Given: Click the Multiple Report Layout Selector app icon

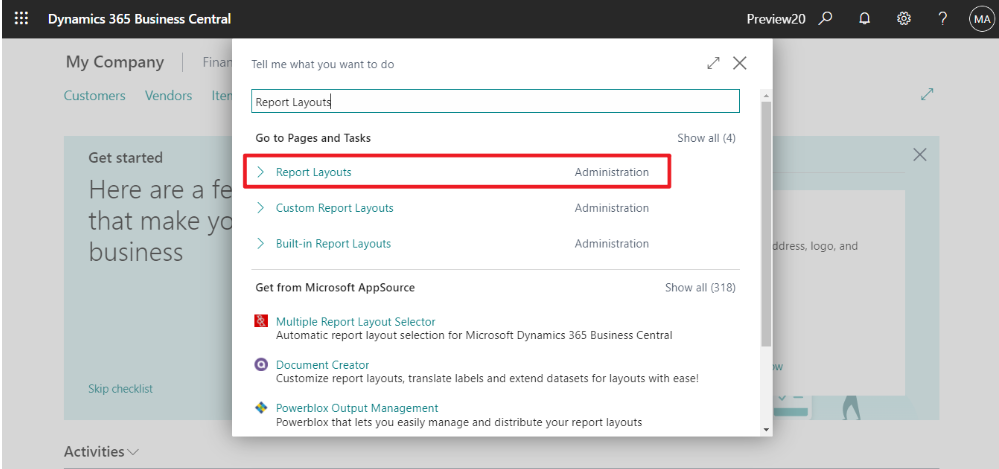Looking at the screenshot, I should click(261, 321).
